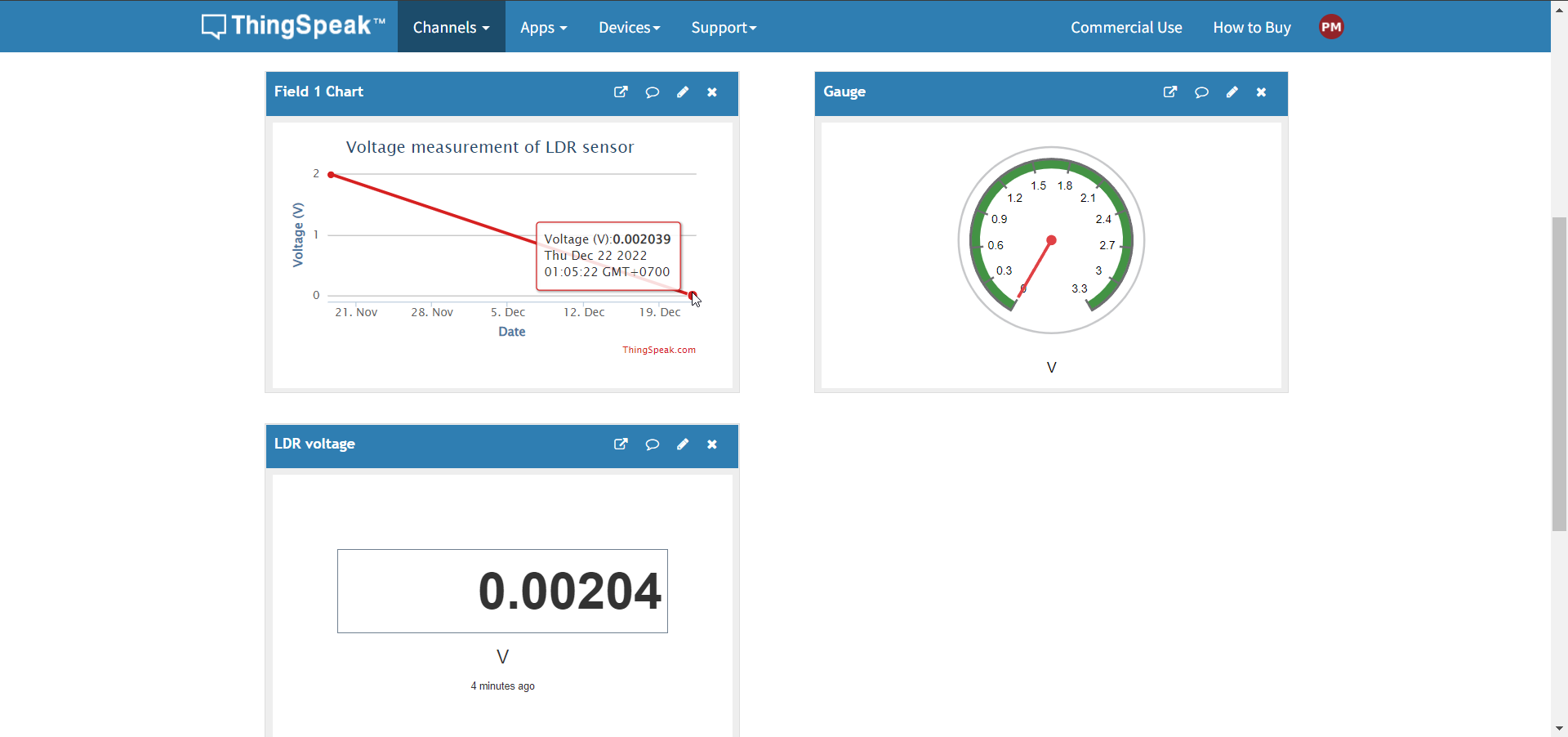Click the first data point at 2 volts
The height and width of the screenshot is (737, 1568).
click(331, 175)
